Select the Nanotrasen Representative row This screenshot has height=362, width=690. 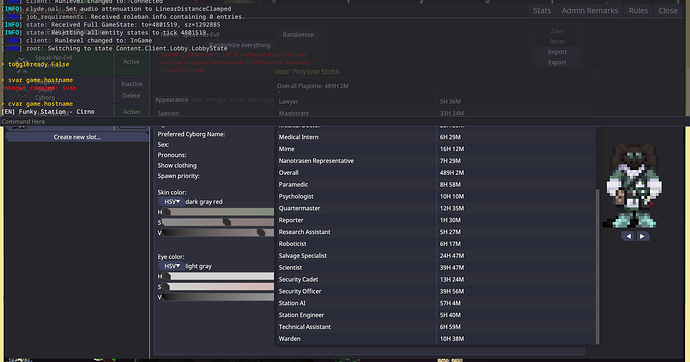pos(436,161)
